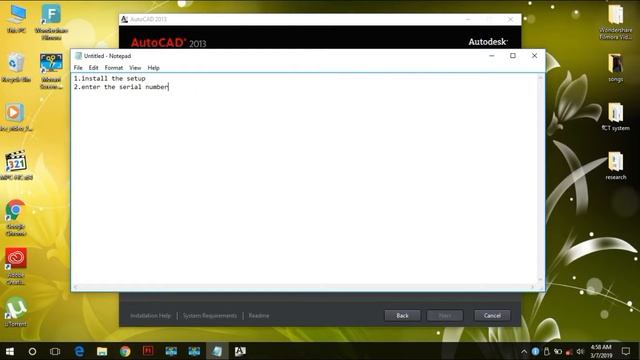640x360 pixels.
Task: Click the Notepad title bar icon
Action: pyautogui.click(x=78, y=56)
